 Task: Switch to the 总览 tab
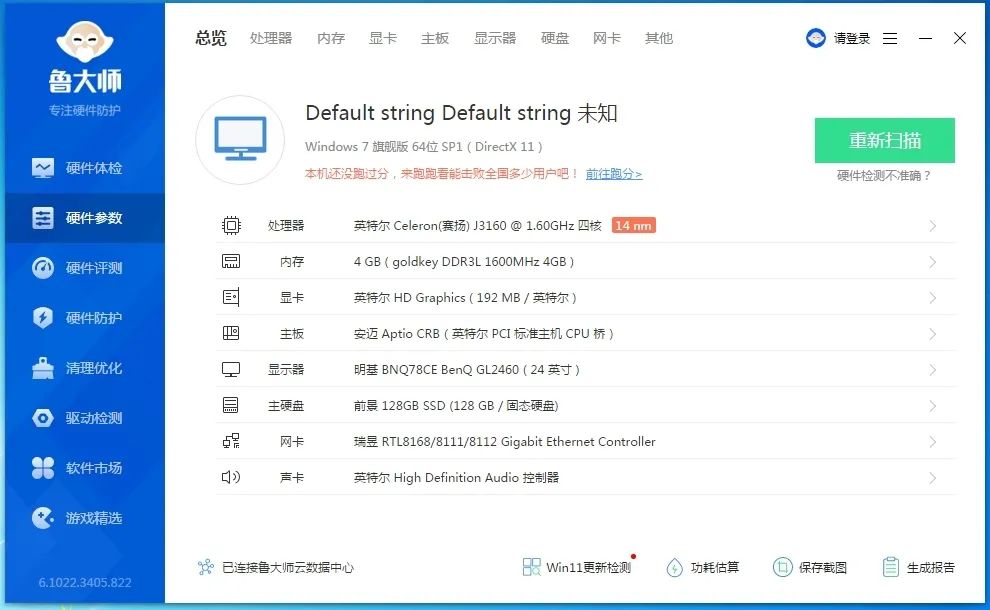[x=211, y=38]
